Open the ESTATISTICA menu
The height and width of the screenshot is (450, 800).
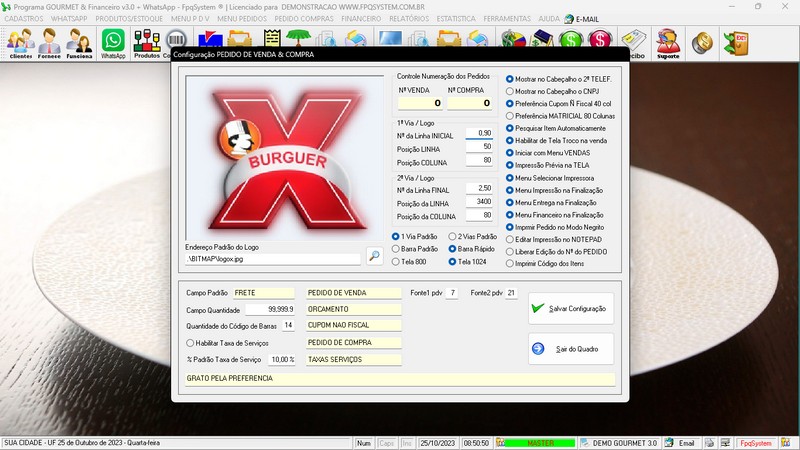(x=456, y=19)
